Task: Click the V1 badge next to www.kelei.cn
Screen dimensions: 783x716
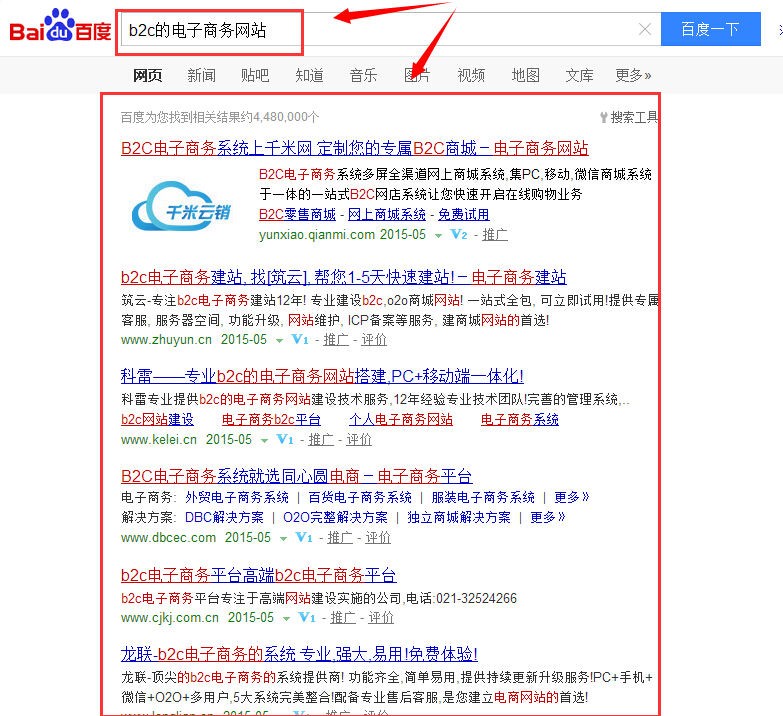Action: coord(285,439)
